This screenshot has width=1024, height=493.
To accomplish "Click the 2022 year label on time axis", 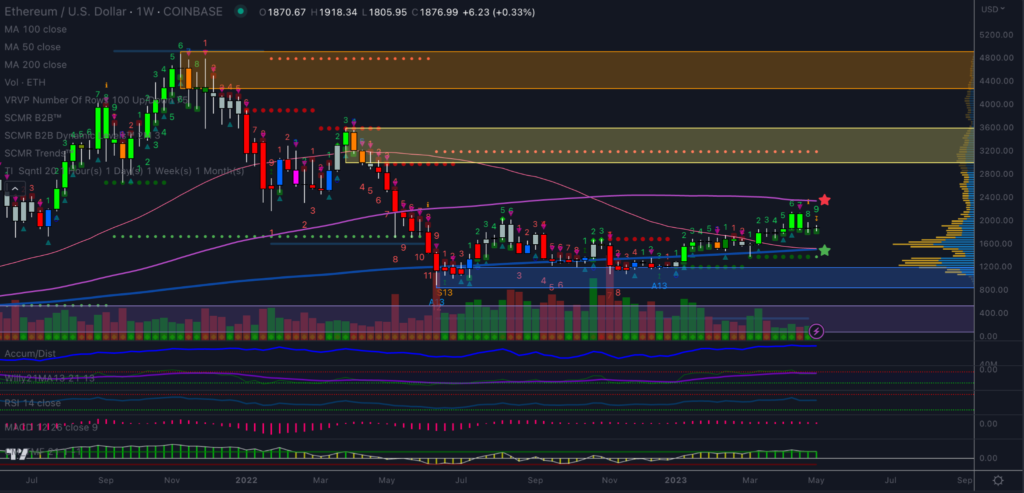I will click(247, 480).
